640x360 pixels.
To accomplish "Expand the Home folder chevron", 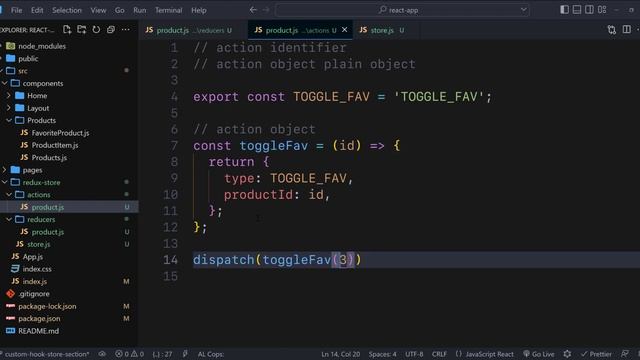I will click(9, 96).
